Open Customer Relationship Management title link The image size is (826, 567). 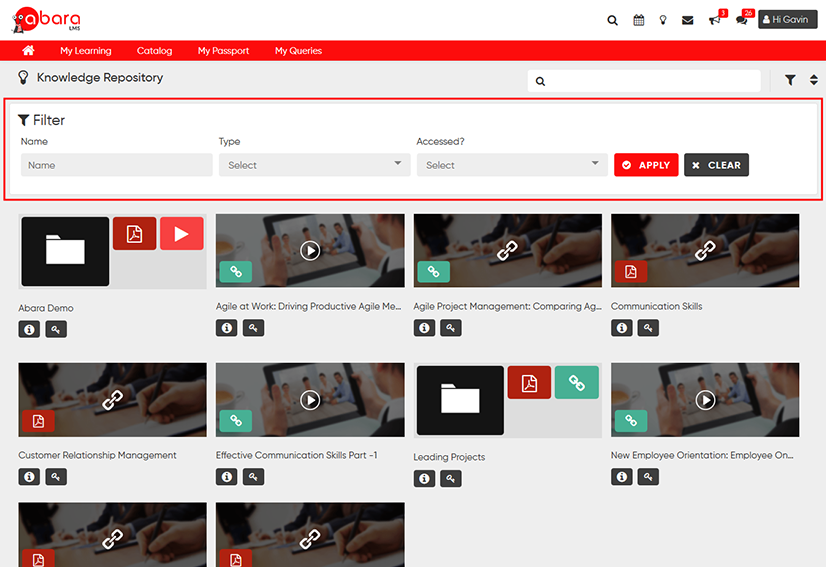(97, 455)
